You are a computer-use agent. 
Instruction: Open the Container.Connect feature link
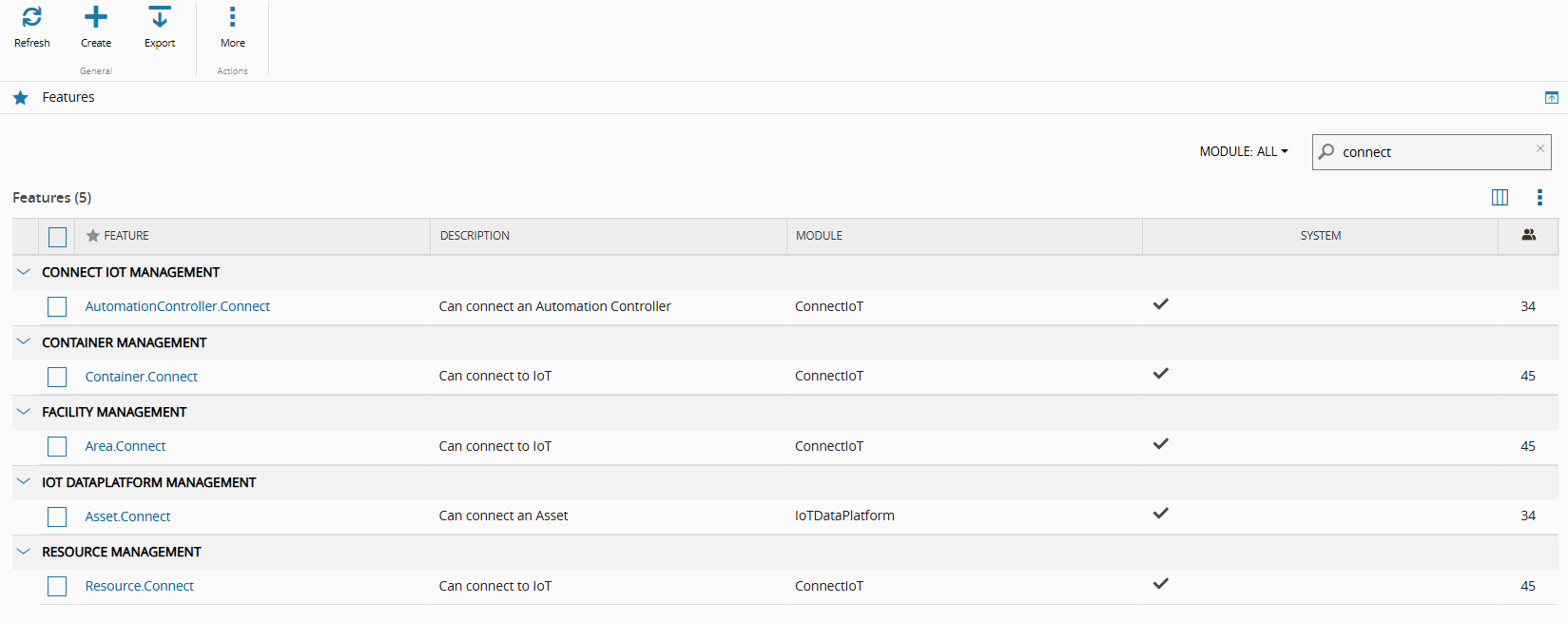point(142,377)
